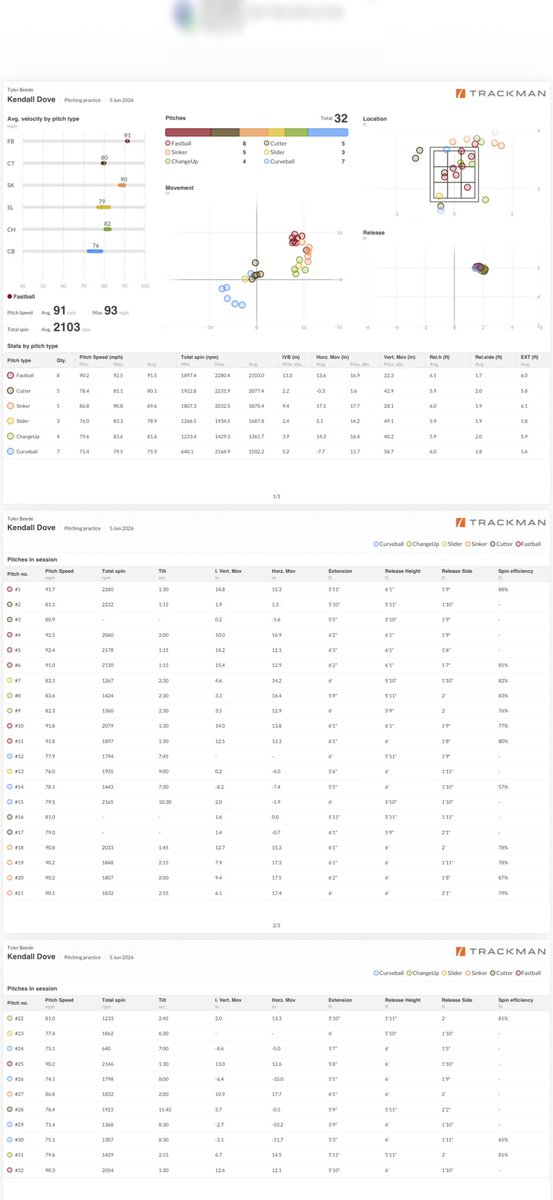The height and width of the screenshot is (1200, 553).
Task: Select total spin 640 in pitch #24 row
Action: (106, 1050)
